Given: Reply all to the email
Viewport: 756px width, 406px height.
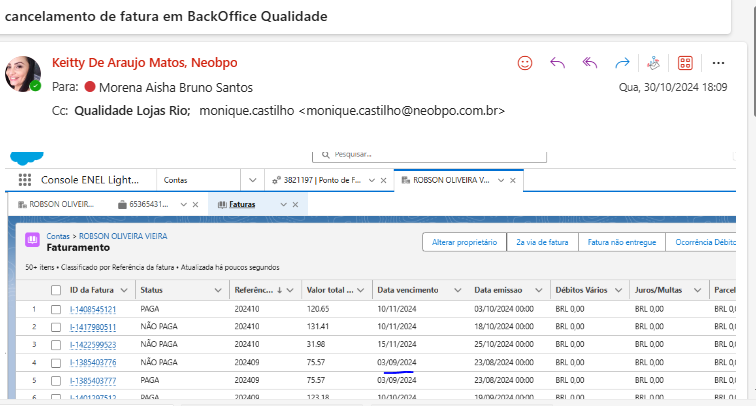Looking at the screenshot, I should point(590,63).
